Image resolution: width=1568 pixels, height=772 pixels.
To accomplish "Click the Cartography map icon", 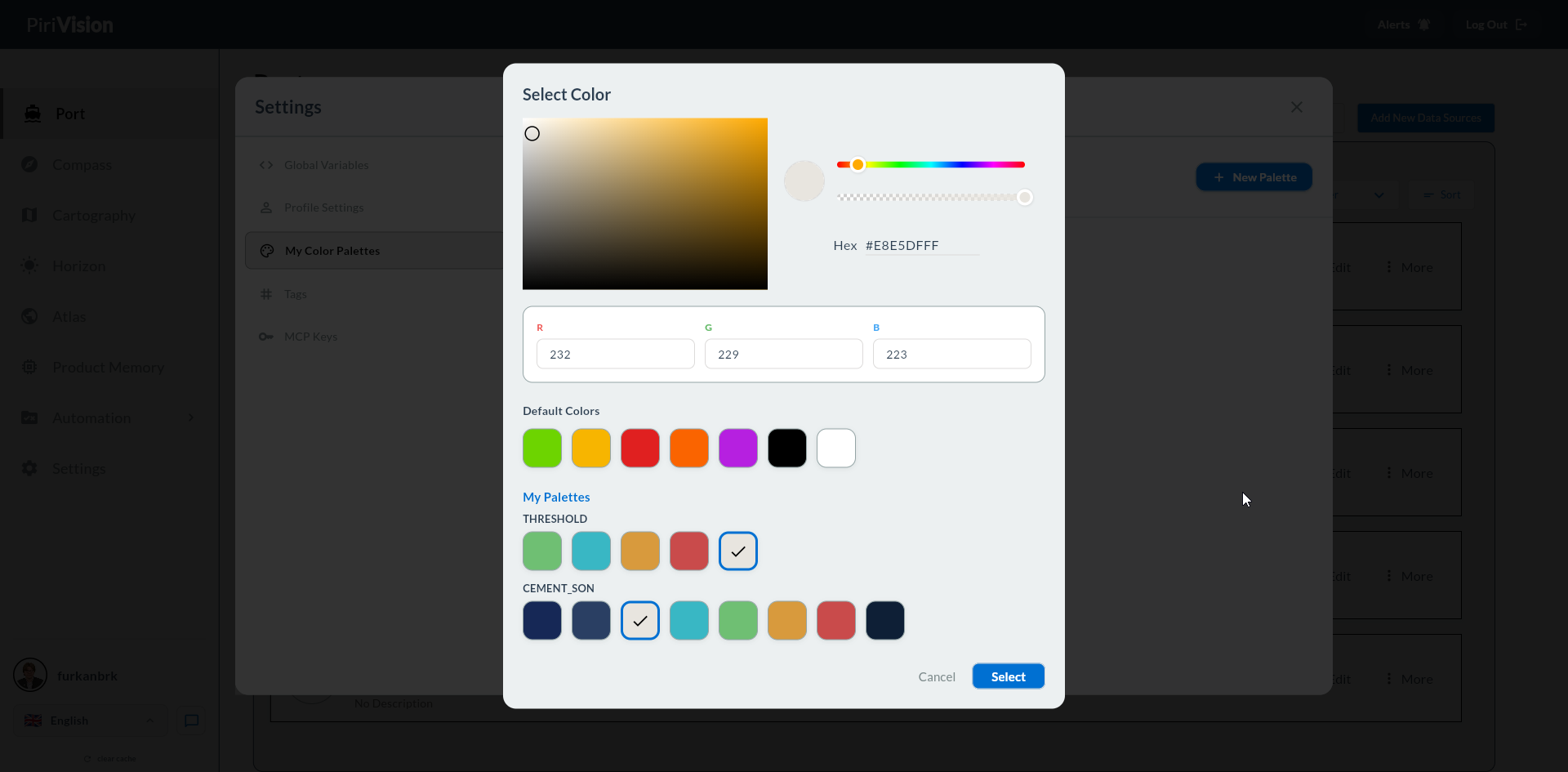I will [x=29, y=215].
